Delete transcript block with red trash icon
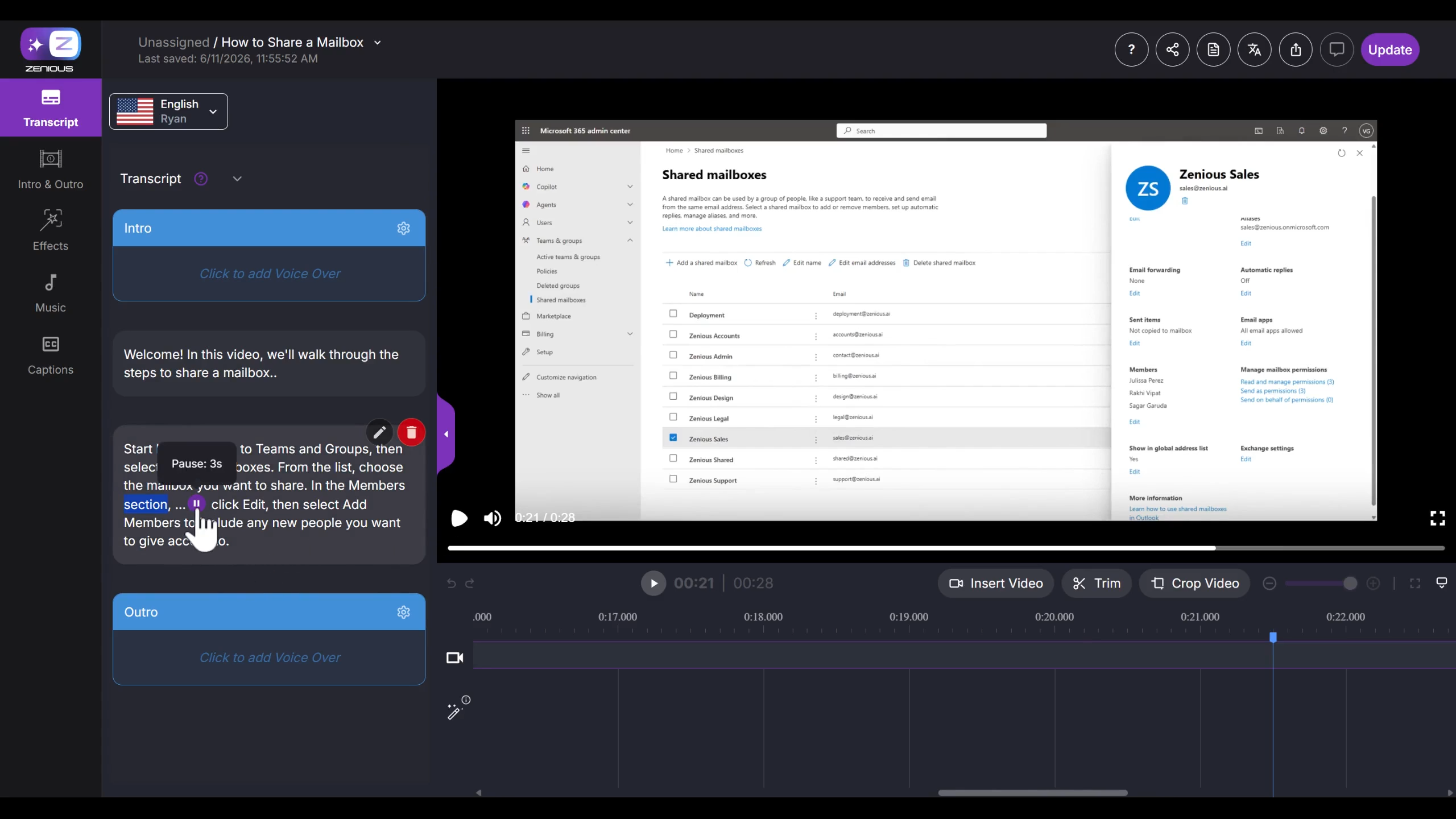Viewport: 1456px width, 819px height. pos(411,432)
